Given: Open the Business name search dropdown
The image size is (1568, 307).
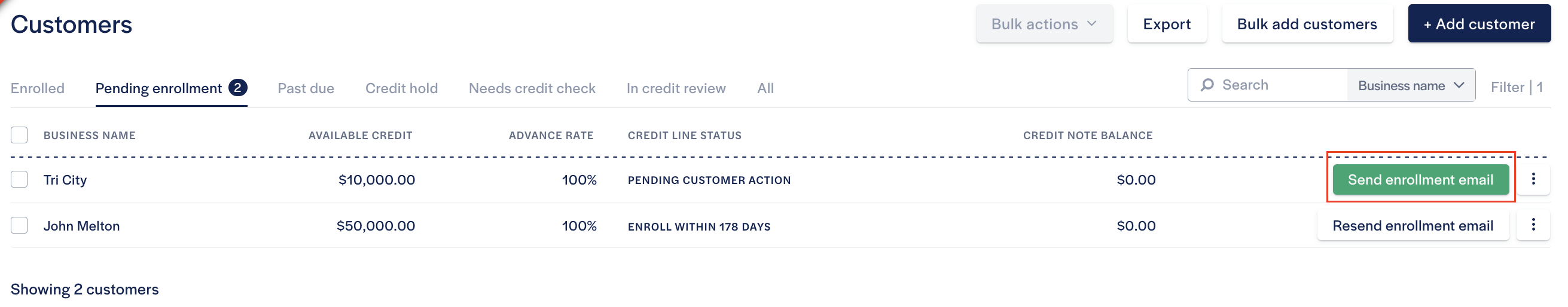Looking at the screenshot, I should click(1410, 86).
